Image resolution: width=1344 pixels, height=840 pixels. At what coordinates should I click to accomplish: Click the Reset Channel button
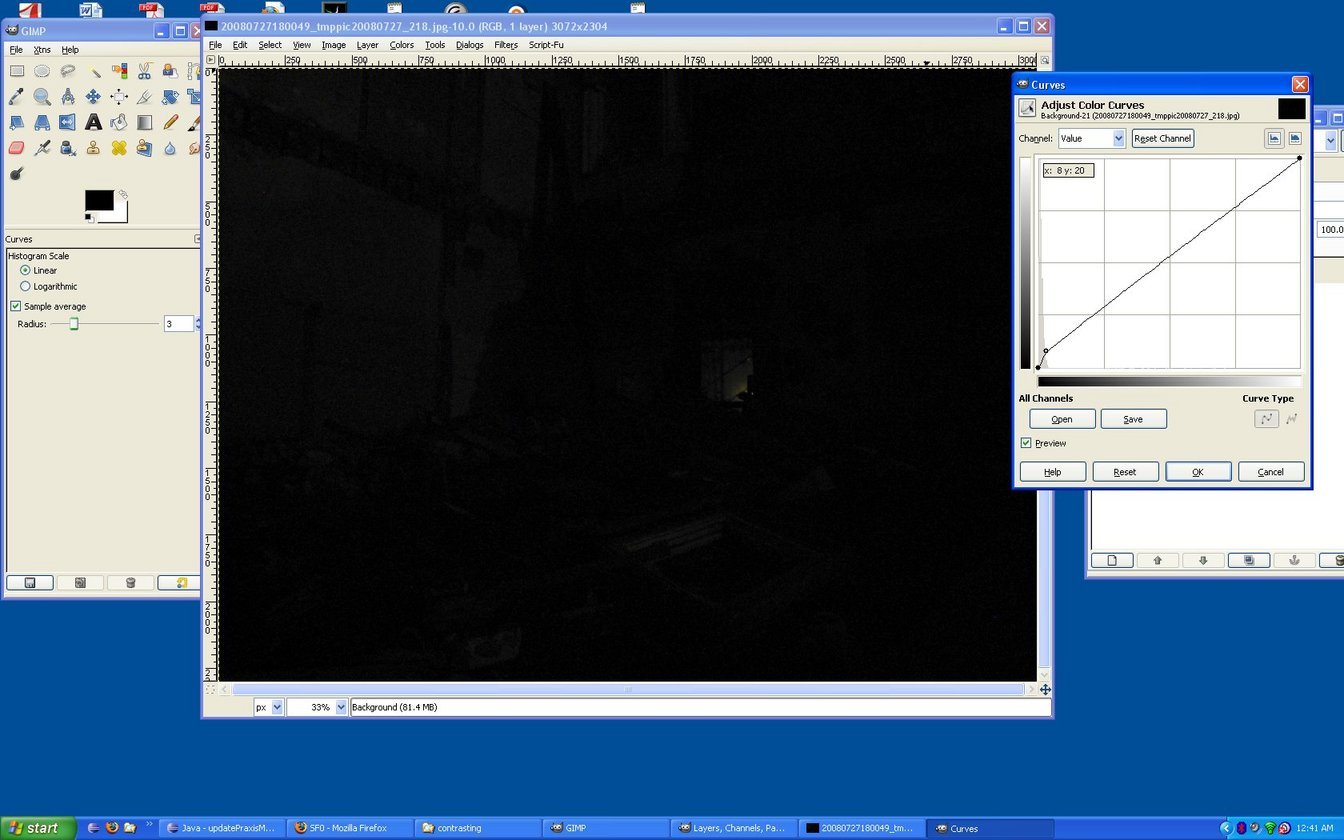click(x=1162, y=139)
